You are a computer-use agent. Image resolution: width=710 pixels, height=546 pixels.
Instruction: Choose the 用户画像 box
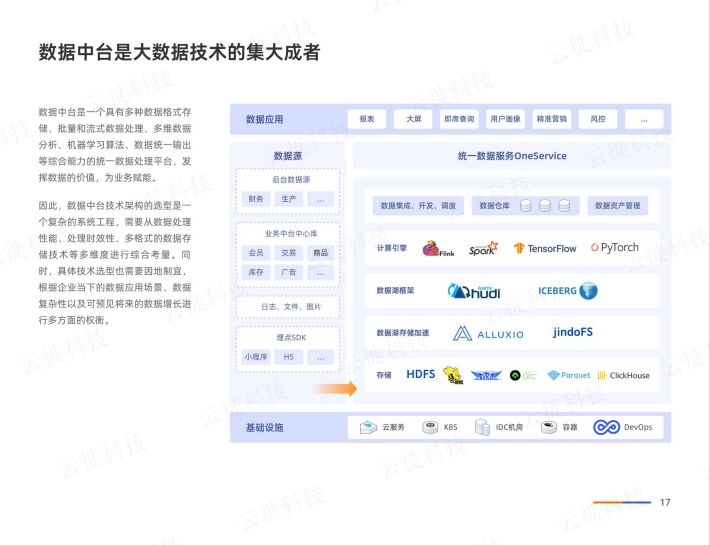(x=505, y=119)
